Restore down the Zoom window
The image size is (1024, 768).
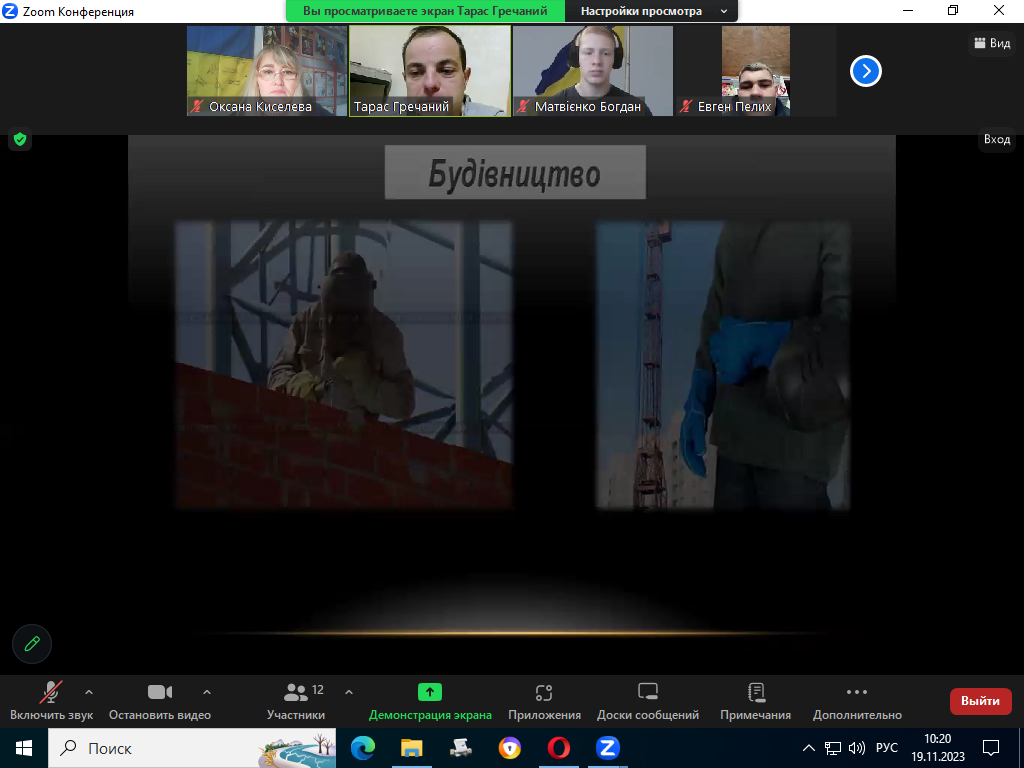953,11
